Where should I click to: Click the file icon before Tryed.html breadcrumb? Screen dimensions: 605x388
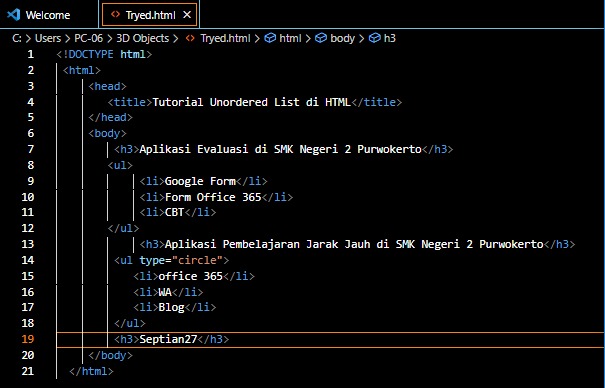tap(190, 38)
